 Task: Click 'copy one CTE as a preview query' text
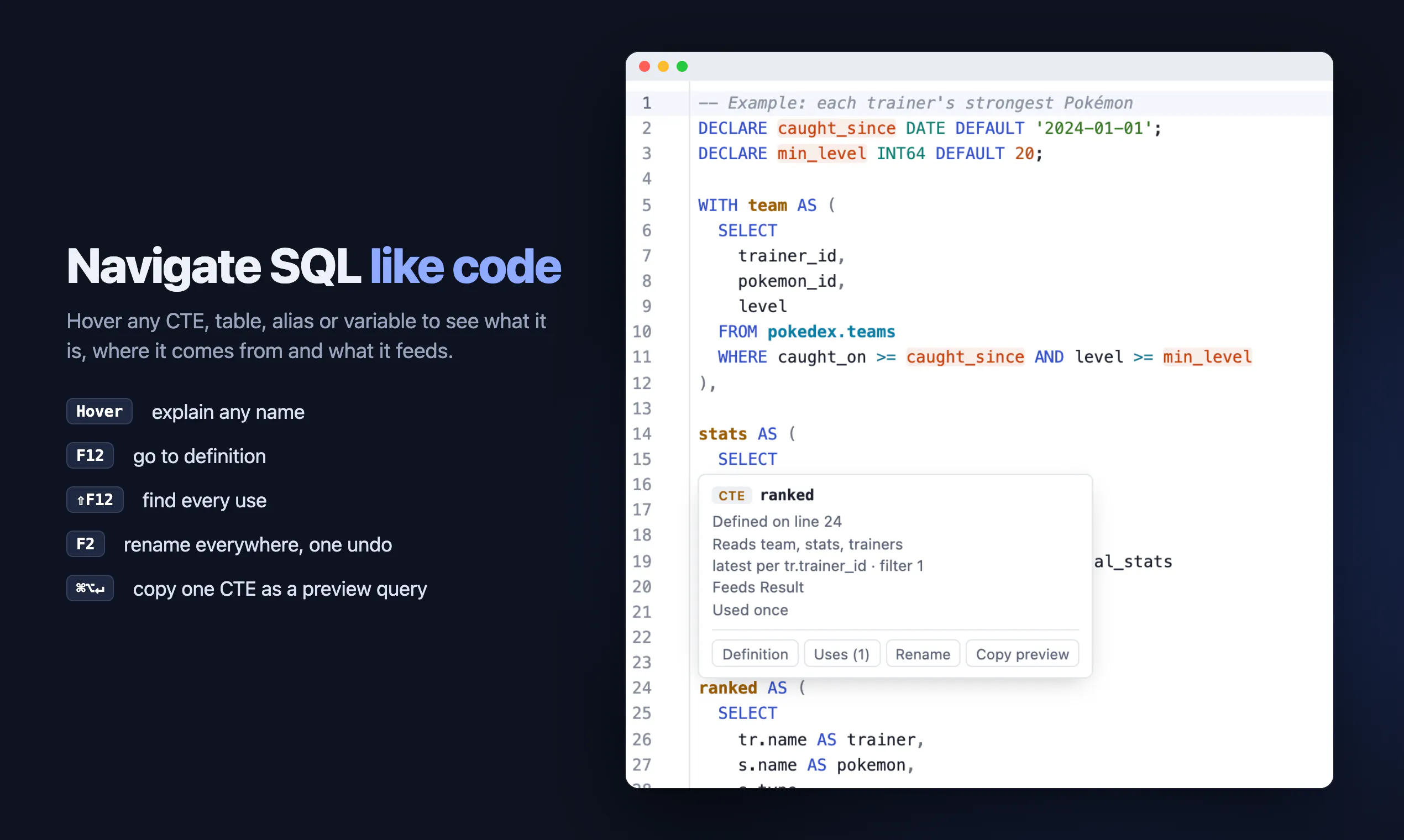click(280, 589)
